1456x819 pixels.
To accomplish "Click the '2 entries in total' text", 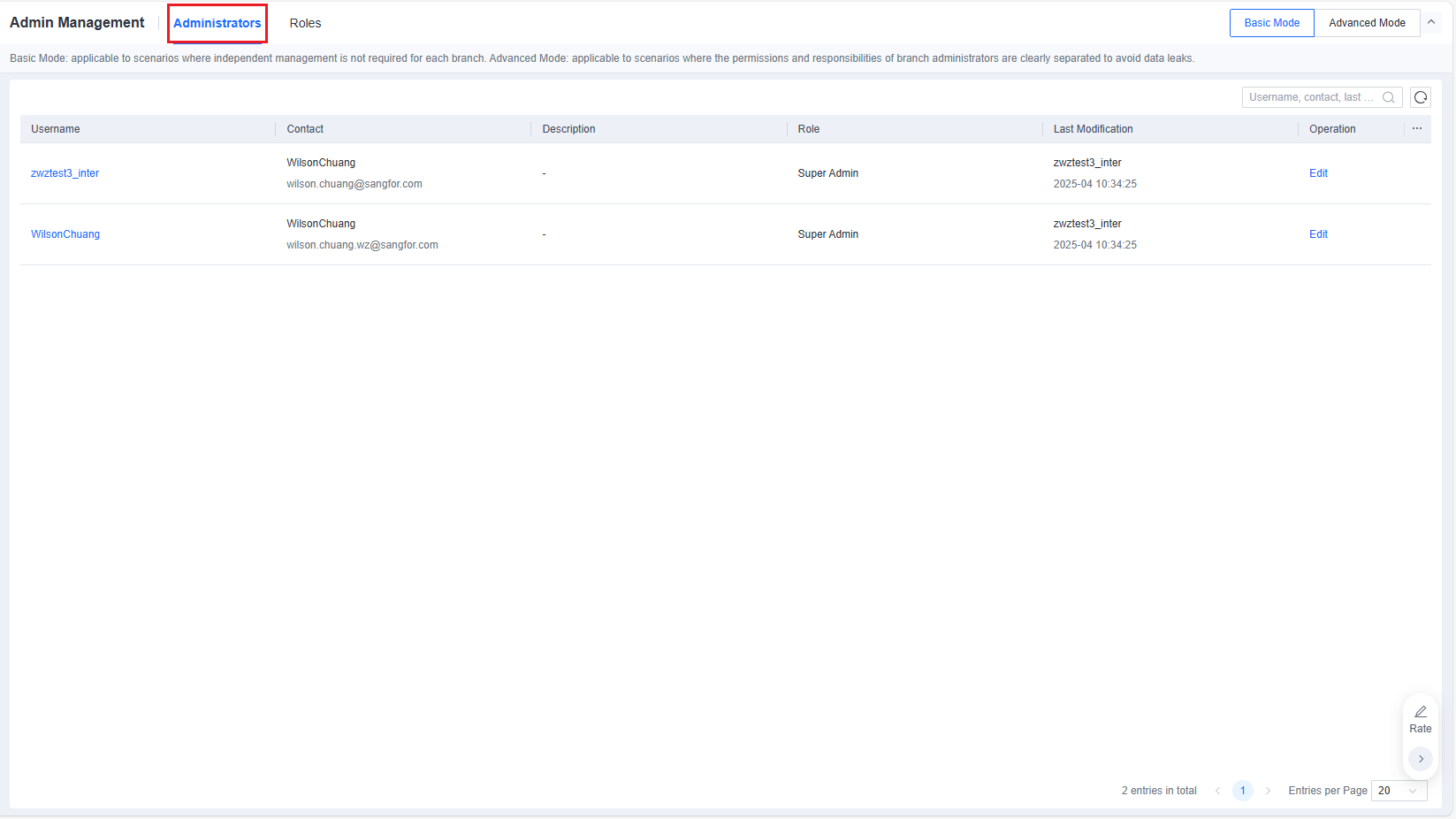I will tap(1159, 791).
